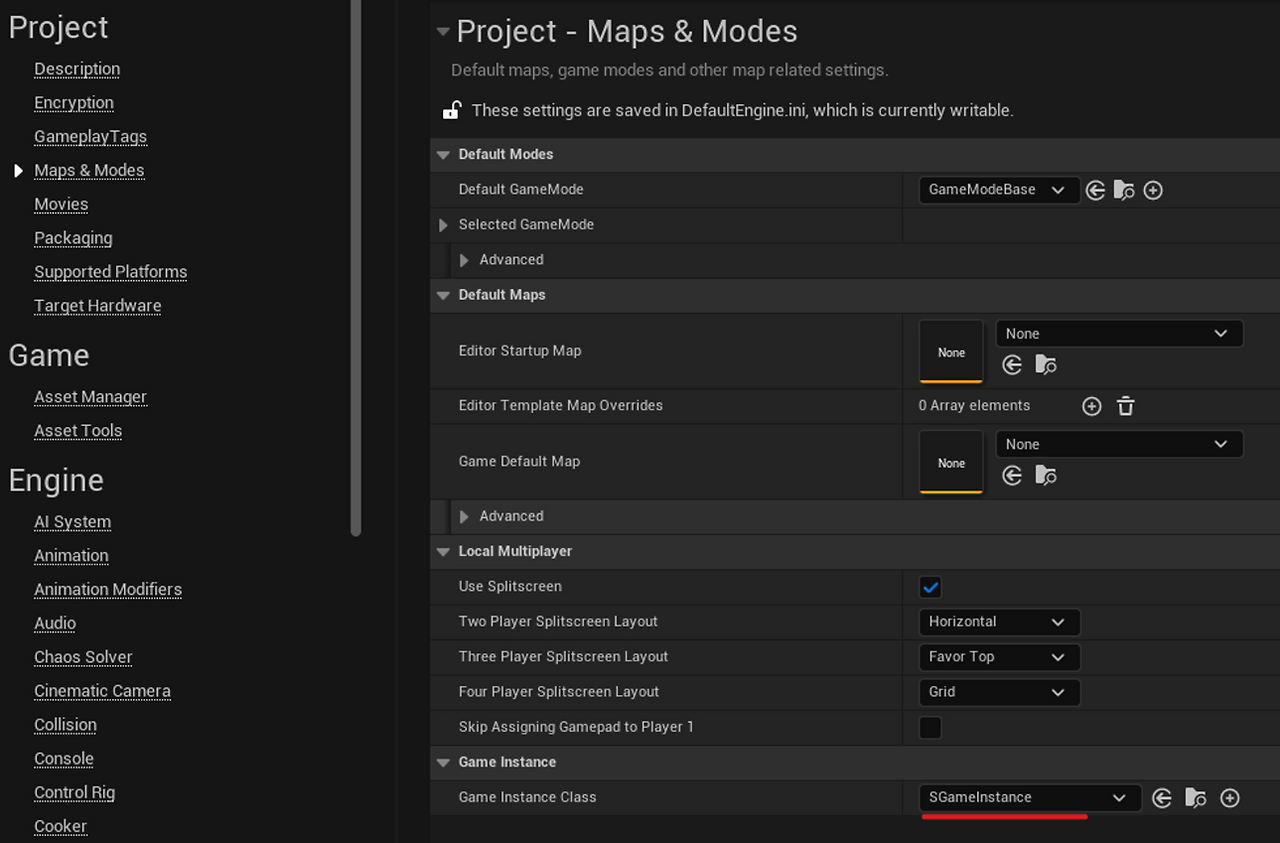The height and width of the screenshot is (843, 1280).
Task: Browse to the Default GameMode asset
Action: [1124, 190]
